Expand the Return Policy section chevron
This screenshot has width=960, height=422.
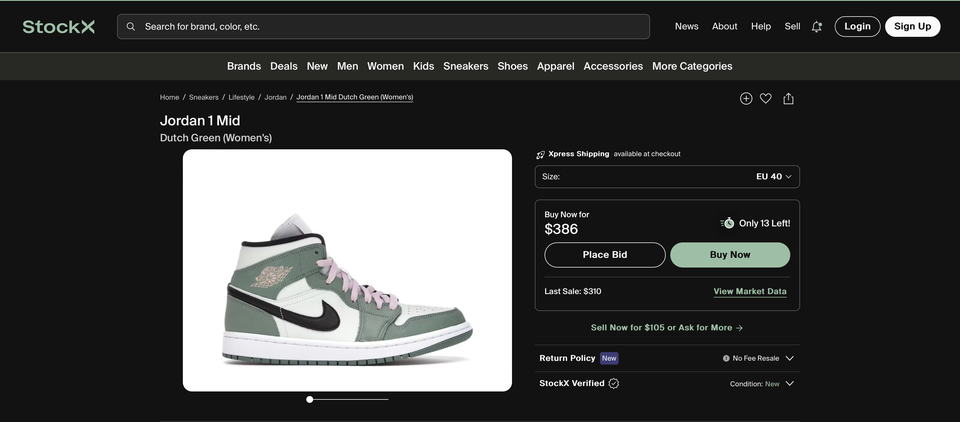(x=790, y=358)
